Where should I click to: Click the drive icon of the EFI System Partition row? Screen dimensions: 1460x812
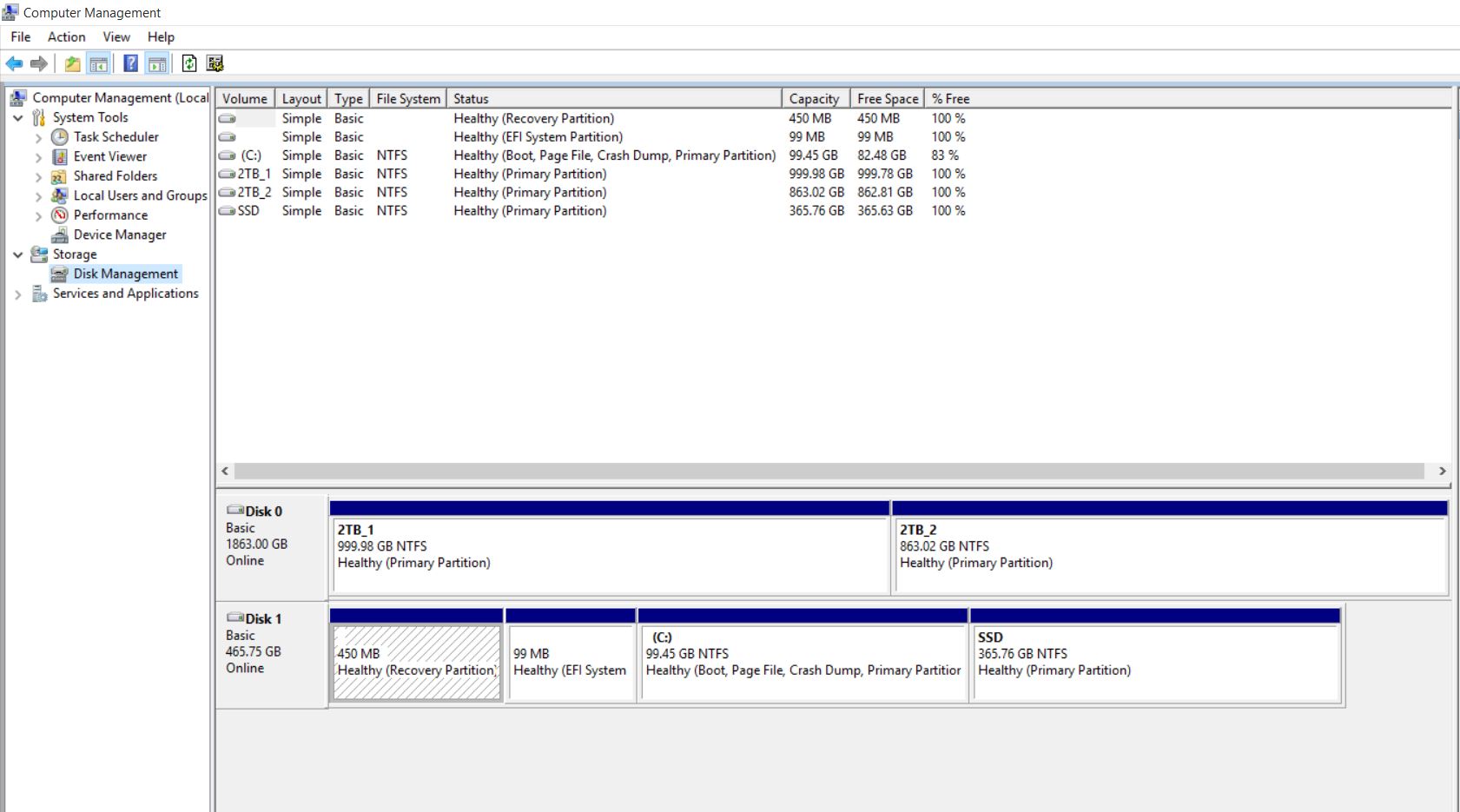pos(227,137)
